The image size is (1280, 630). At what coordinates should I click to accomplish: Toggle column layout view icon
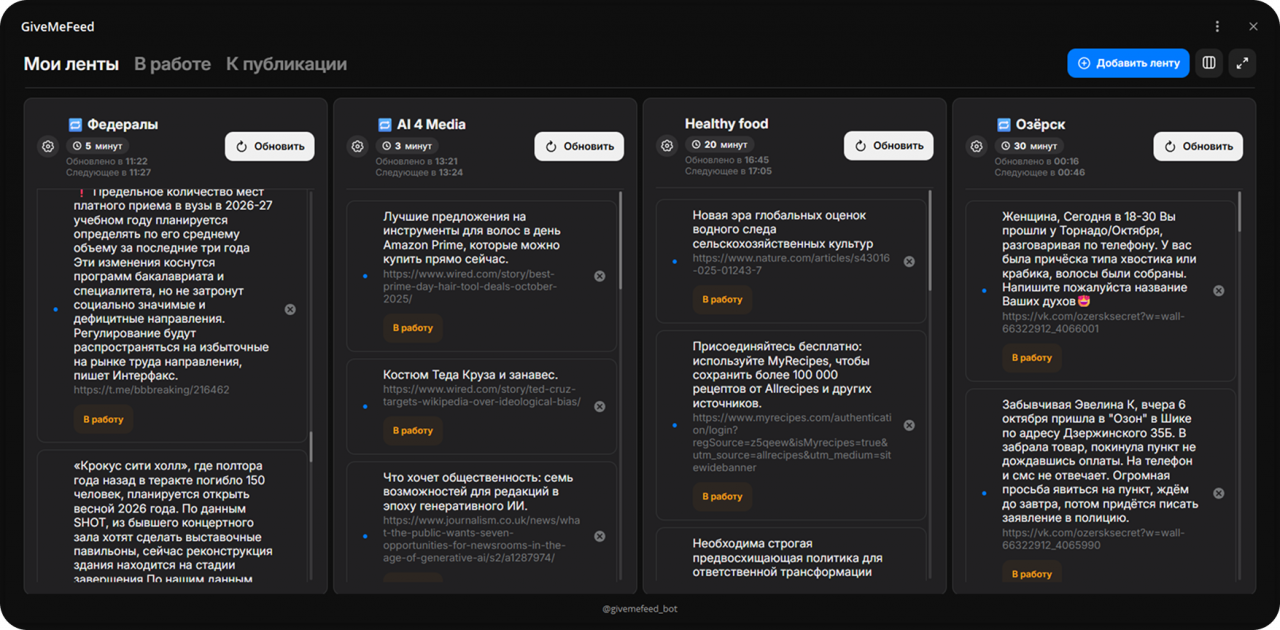(1209, 63)
